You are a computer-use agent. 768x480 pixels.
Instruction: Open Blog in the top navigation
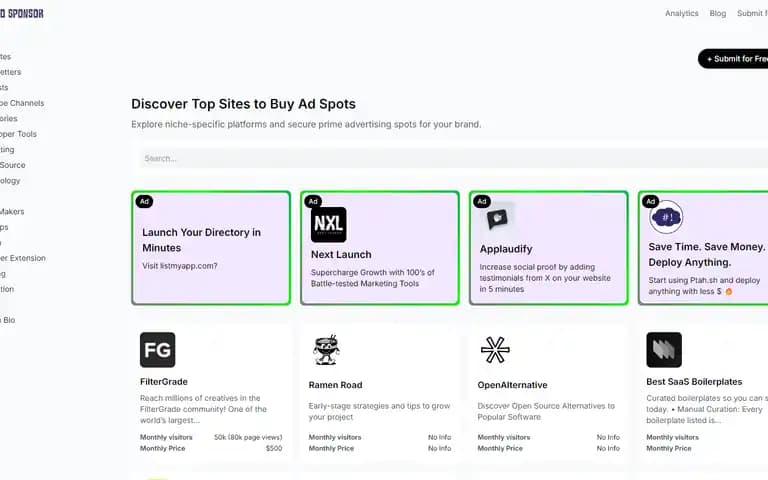click(718, 13)
